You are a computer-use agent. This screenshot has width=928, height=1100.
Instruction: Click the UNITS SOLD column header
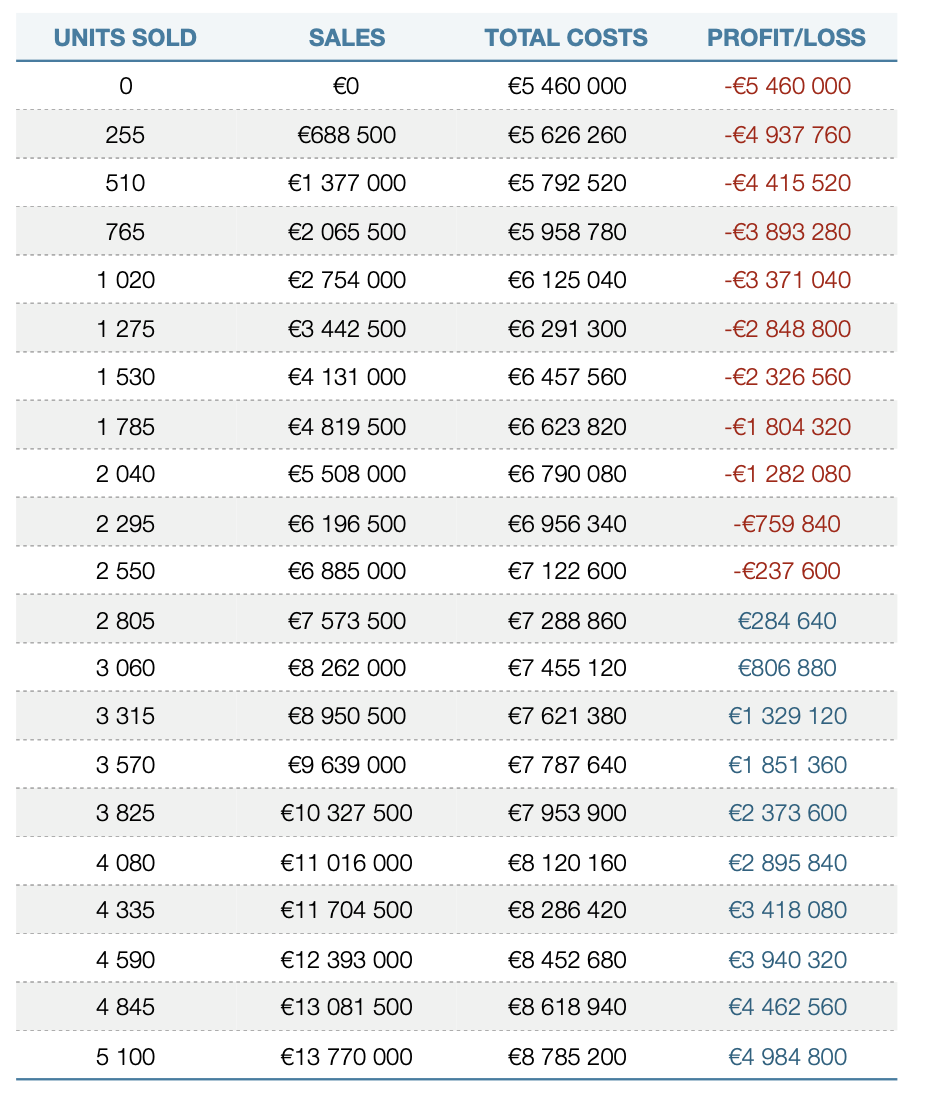click(125, 38)
